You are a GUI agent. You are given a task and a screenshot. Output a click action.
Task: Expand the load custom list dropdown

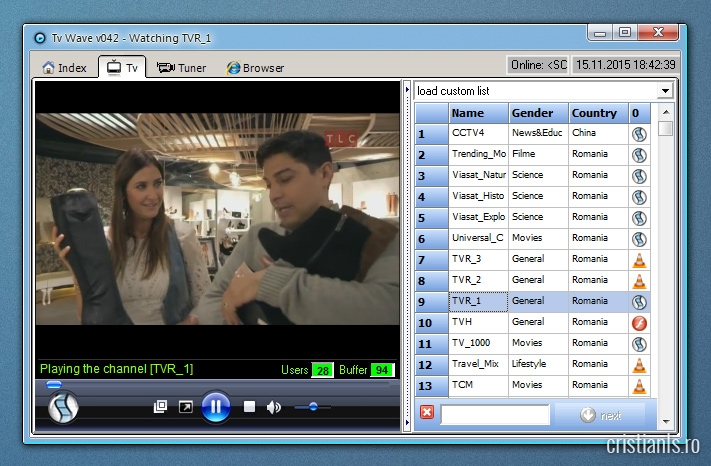click(x=665, y=91)
